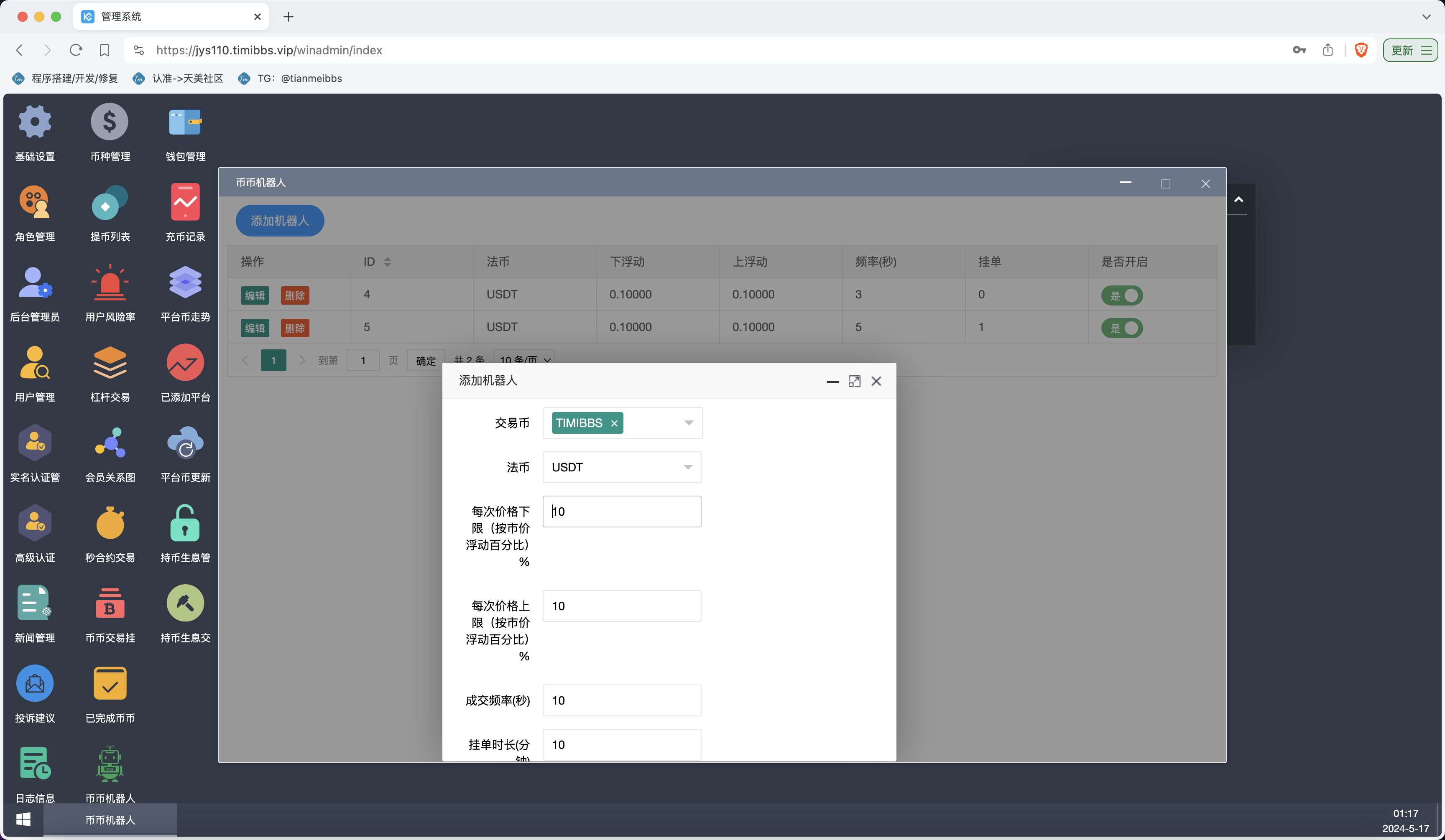This screenshot has height=840, width=1445.
Task: Open 提币列表 icon
Action: point(110,202)
